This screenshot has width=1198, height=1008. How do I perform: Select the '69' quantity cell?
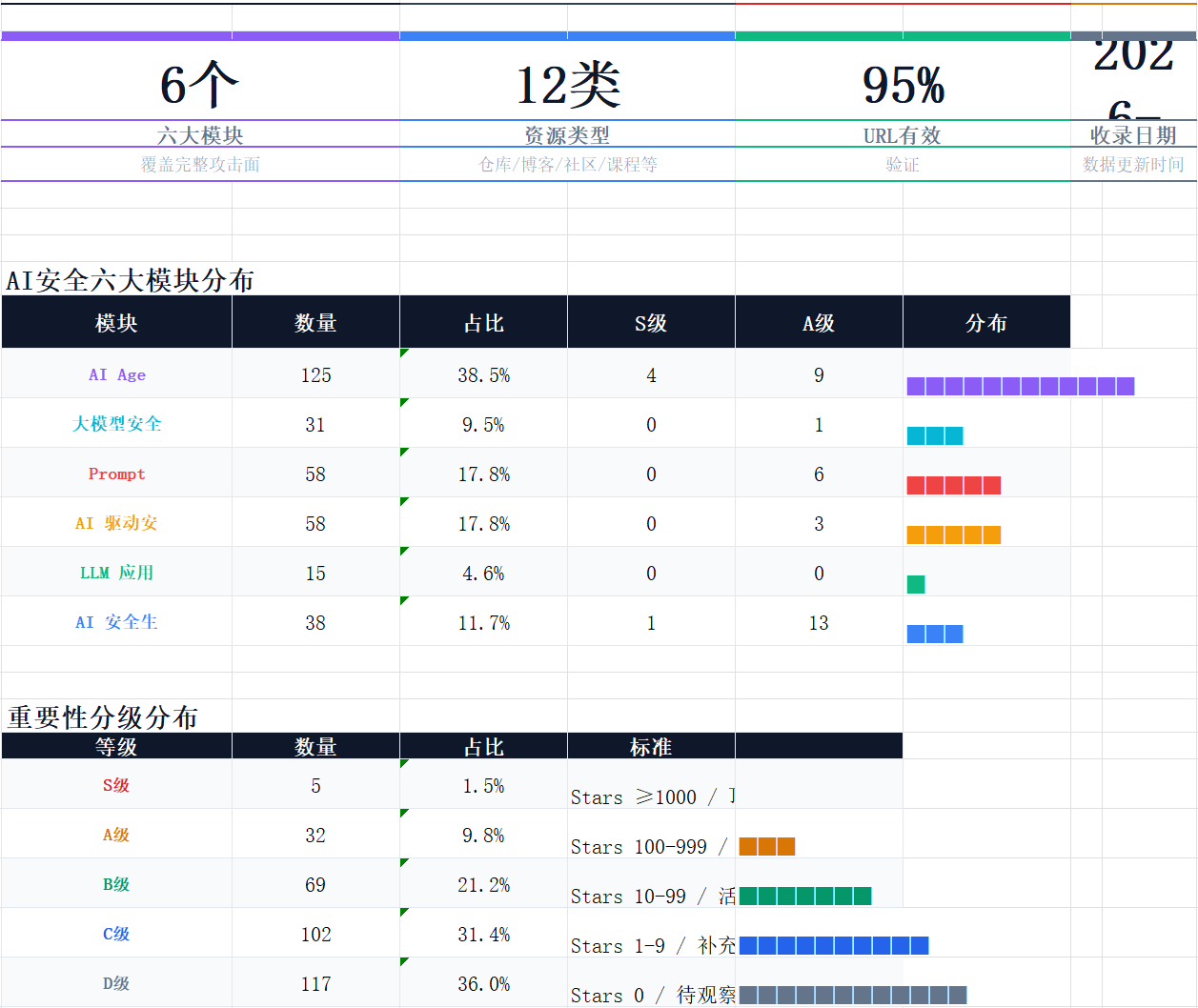point(315,884)
